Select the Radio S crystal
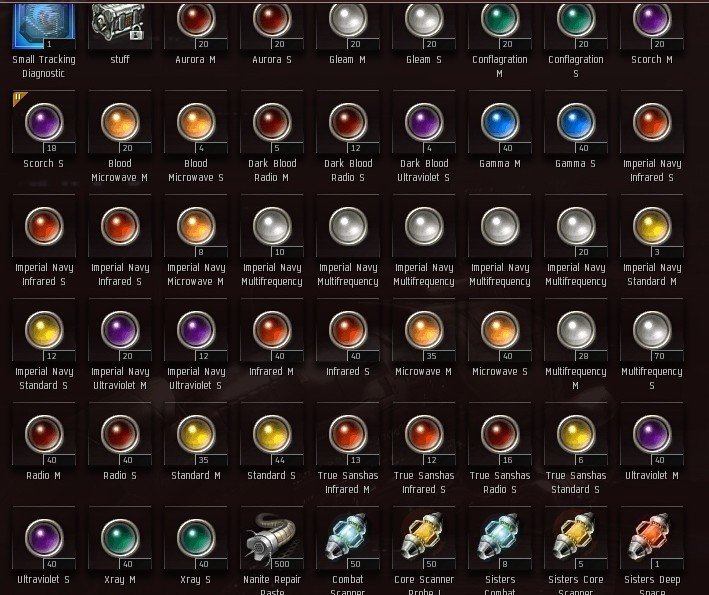This screenshot has width=709, height=595. tap(120, 434)
